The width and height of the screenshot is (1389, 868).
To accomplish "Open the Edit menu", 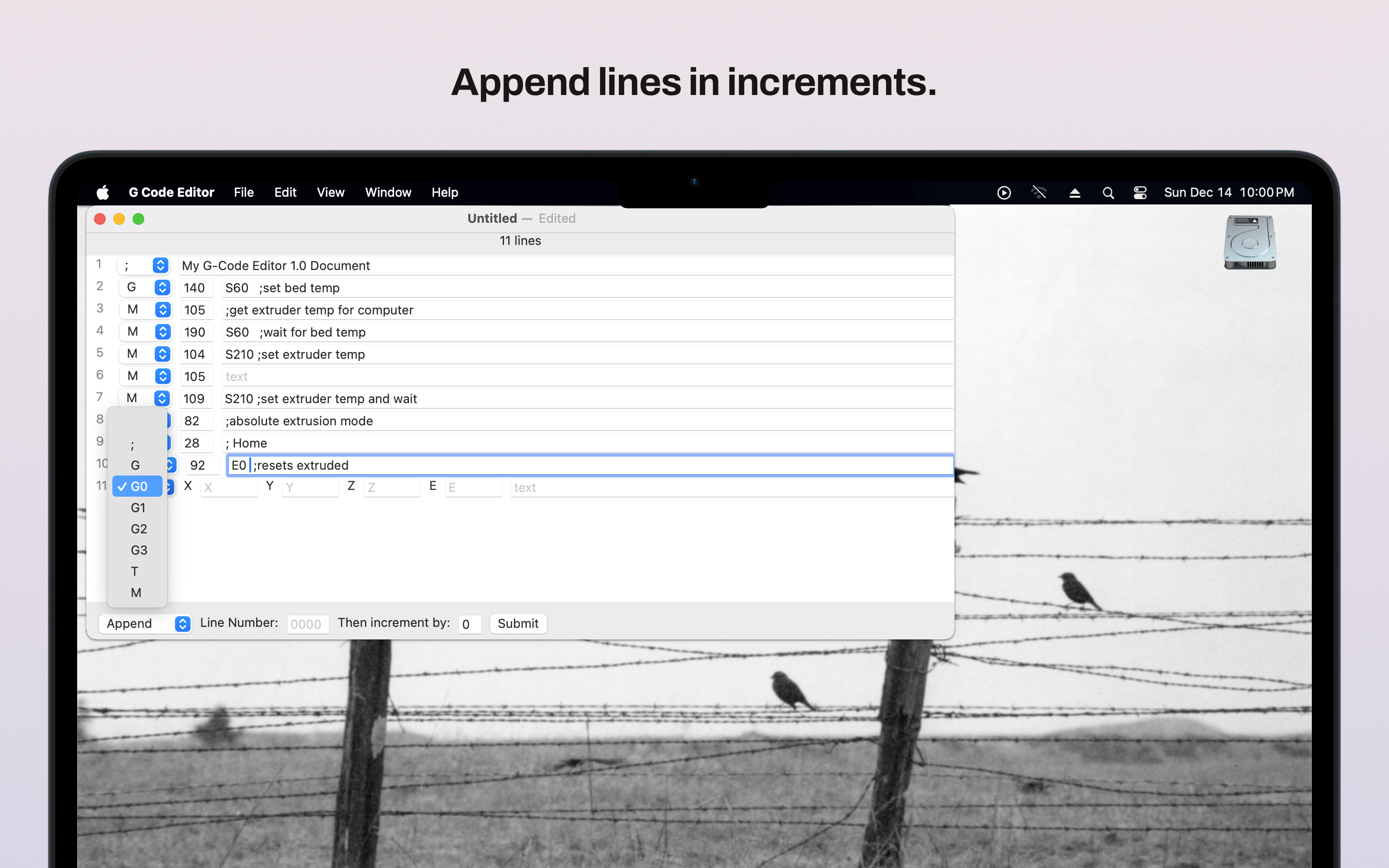I will click(x=285, y=192).
